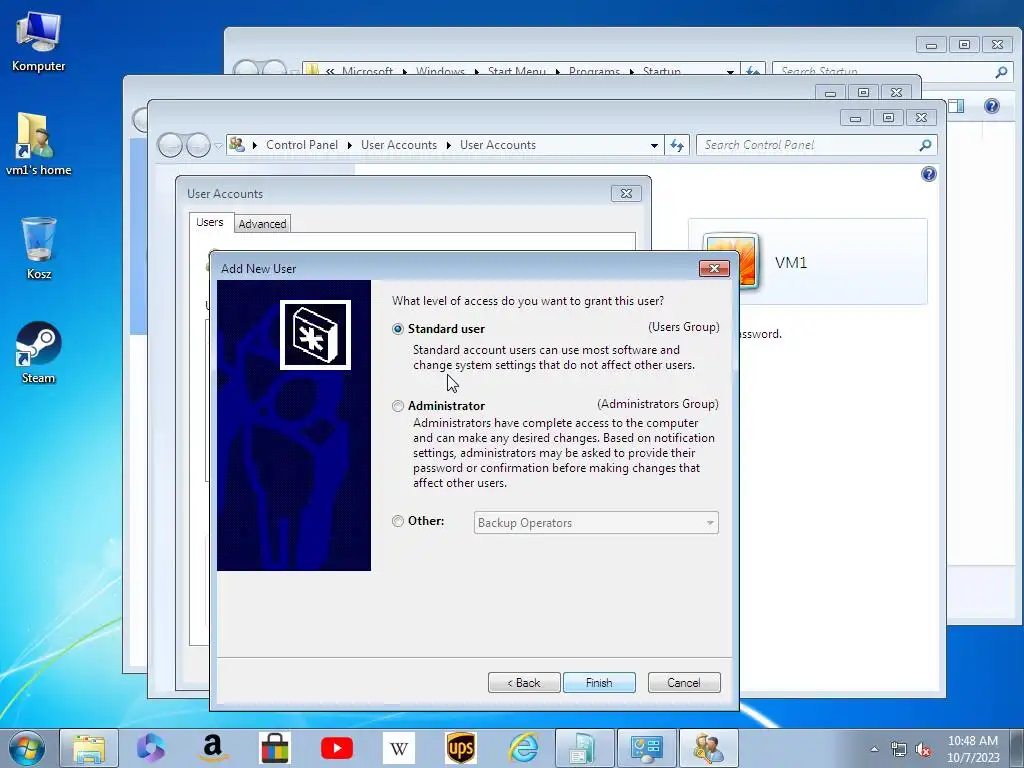Show hidden system tray icons

pos(874,749)
